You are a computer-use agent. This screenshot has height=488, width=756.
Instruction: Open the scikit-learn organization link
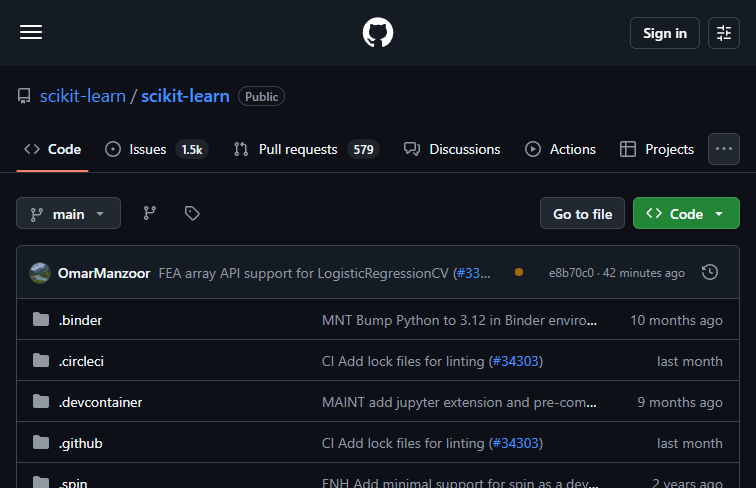(x=82, y=96)
